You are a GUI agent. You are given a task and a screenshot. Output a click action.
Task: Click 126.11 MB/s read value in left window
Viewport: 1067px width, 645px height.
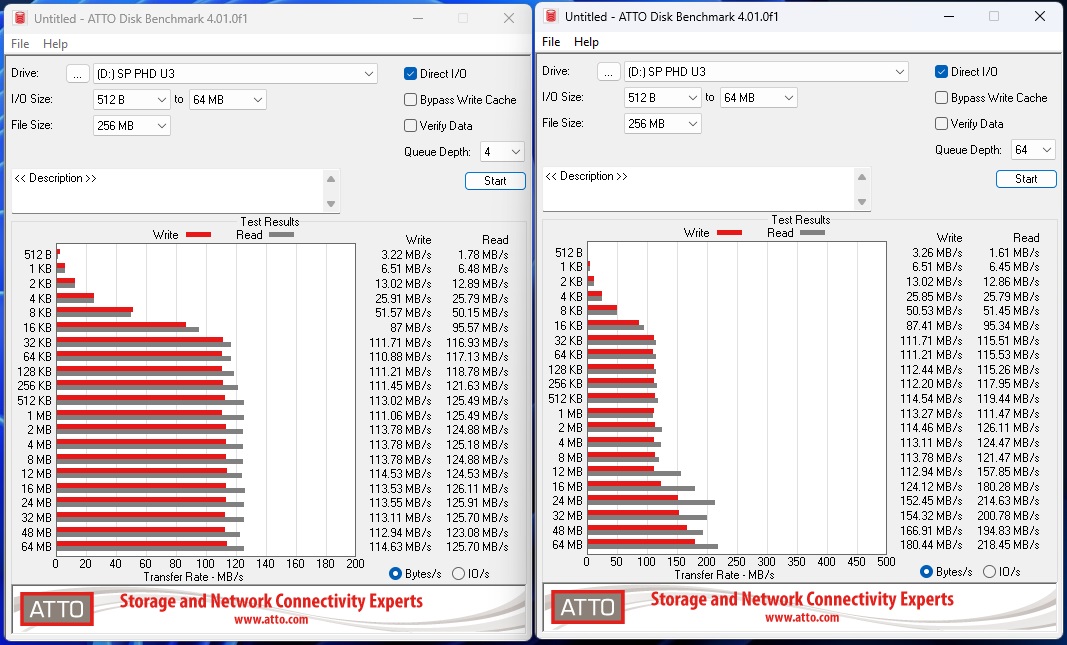point(477,489)
